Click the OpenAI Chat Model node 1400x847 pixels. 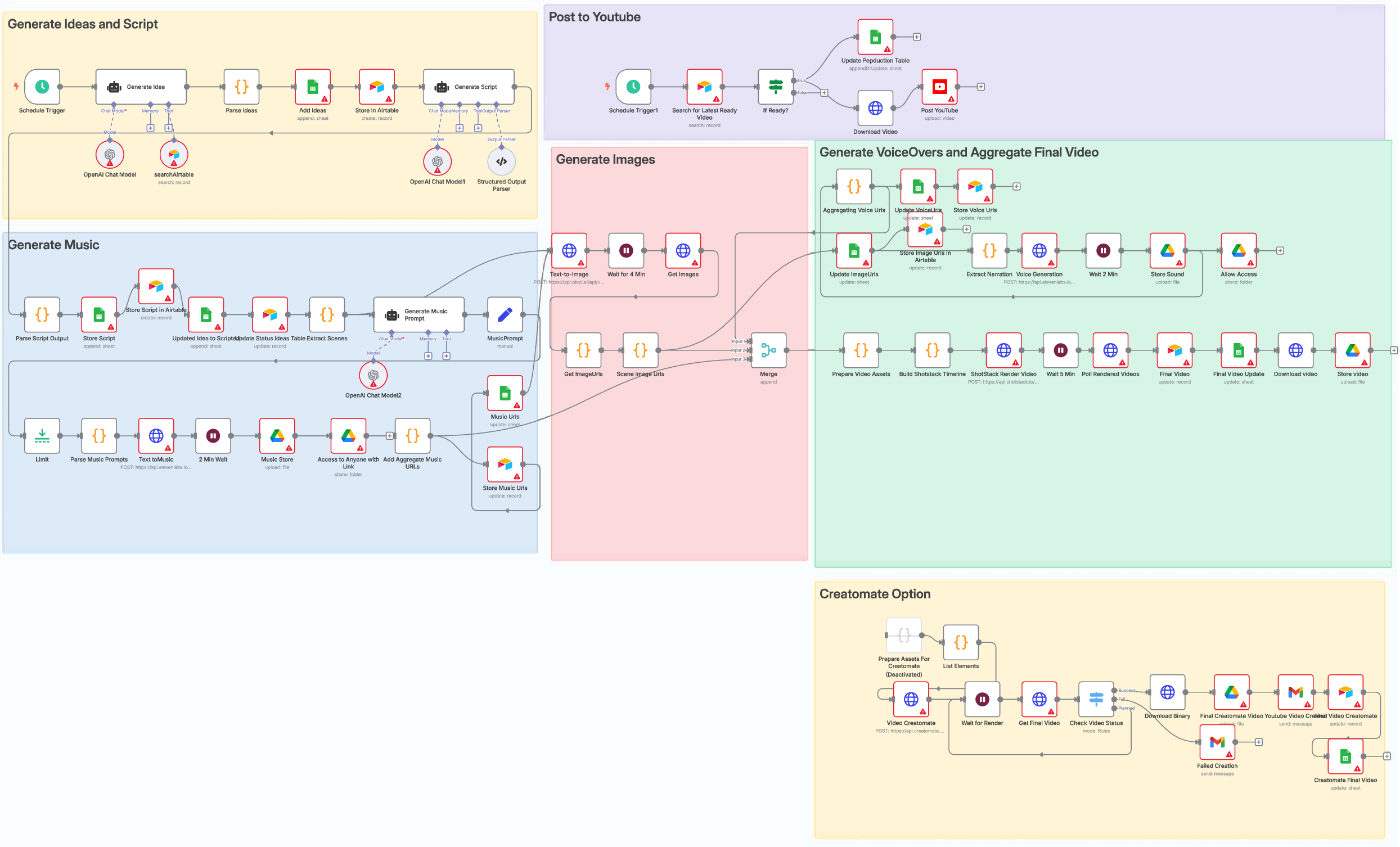110,154
